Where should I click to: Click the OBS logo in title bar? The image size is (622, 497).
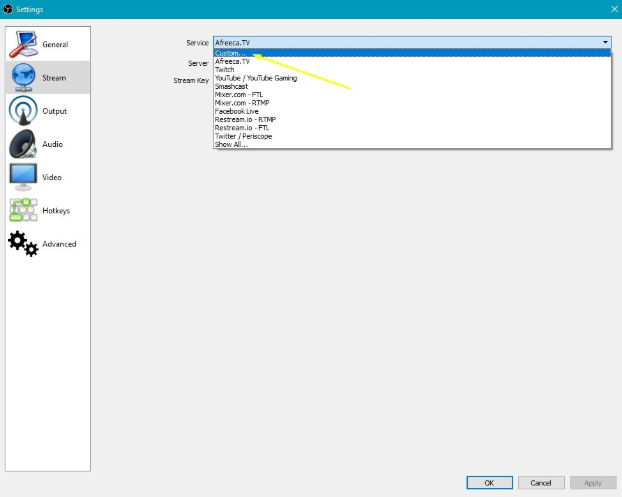8,9
